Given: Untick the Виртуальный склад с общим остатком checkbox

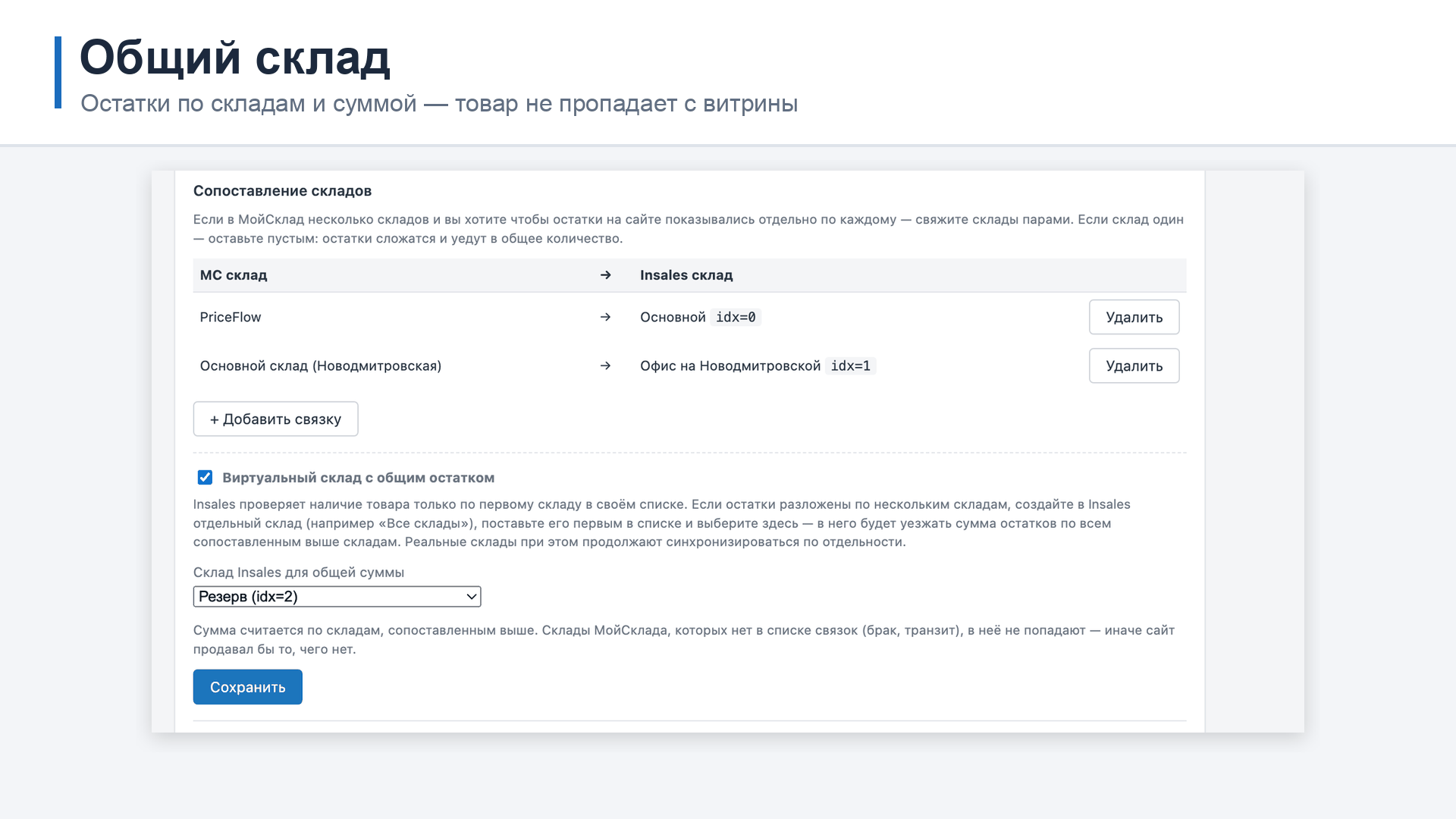Looking at the screenshot, I should coord(205,478).
